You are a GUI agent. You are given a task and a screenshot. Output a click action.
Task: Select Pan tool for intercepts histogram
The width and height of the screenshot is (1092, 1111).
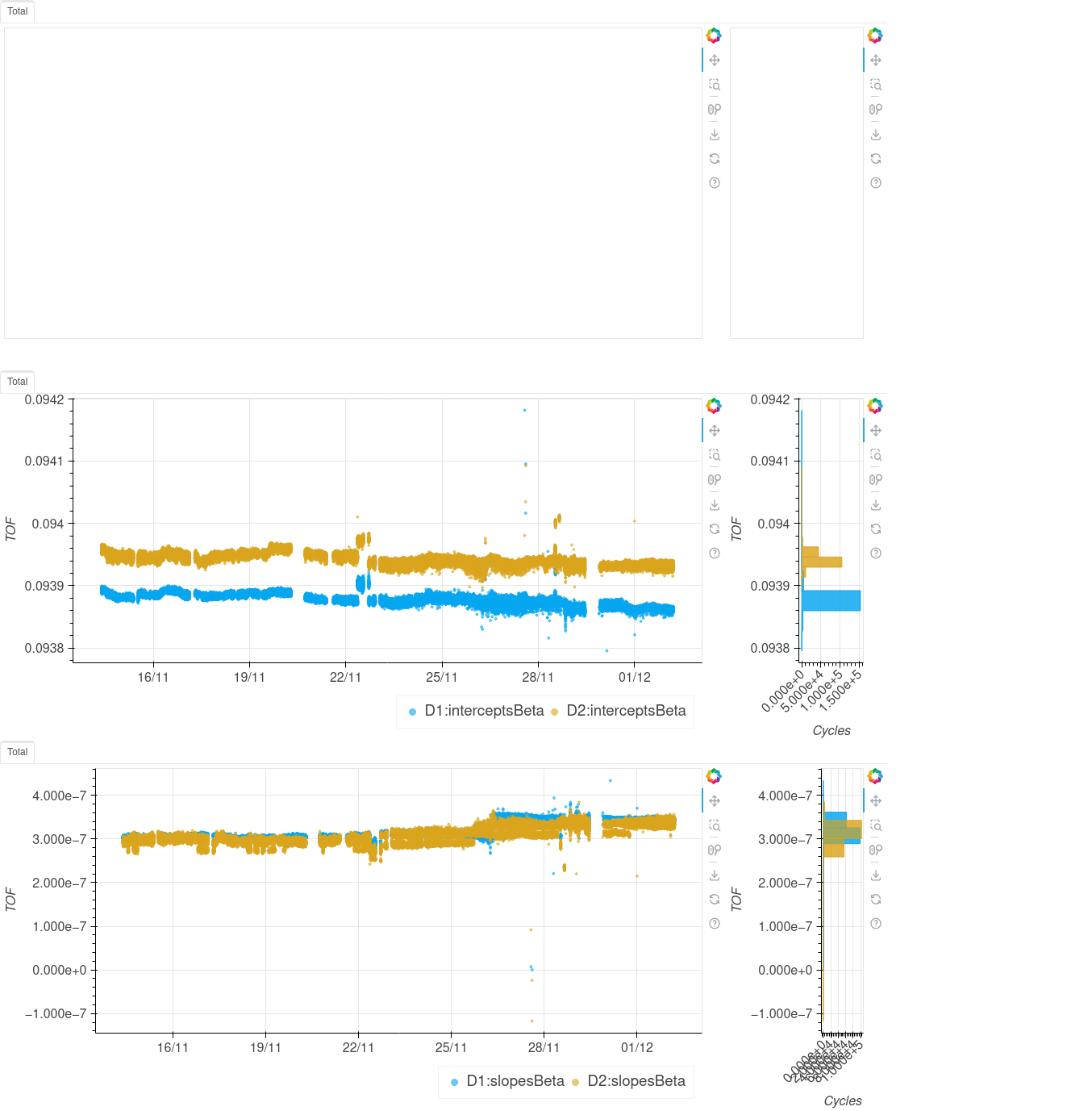pos(876,431)
